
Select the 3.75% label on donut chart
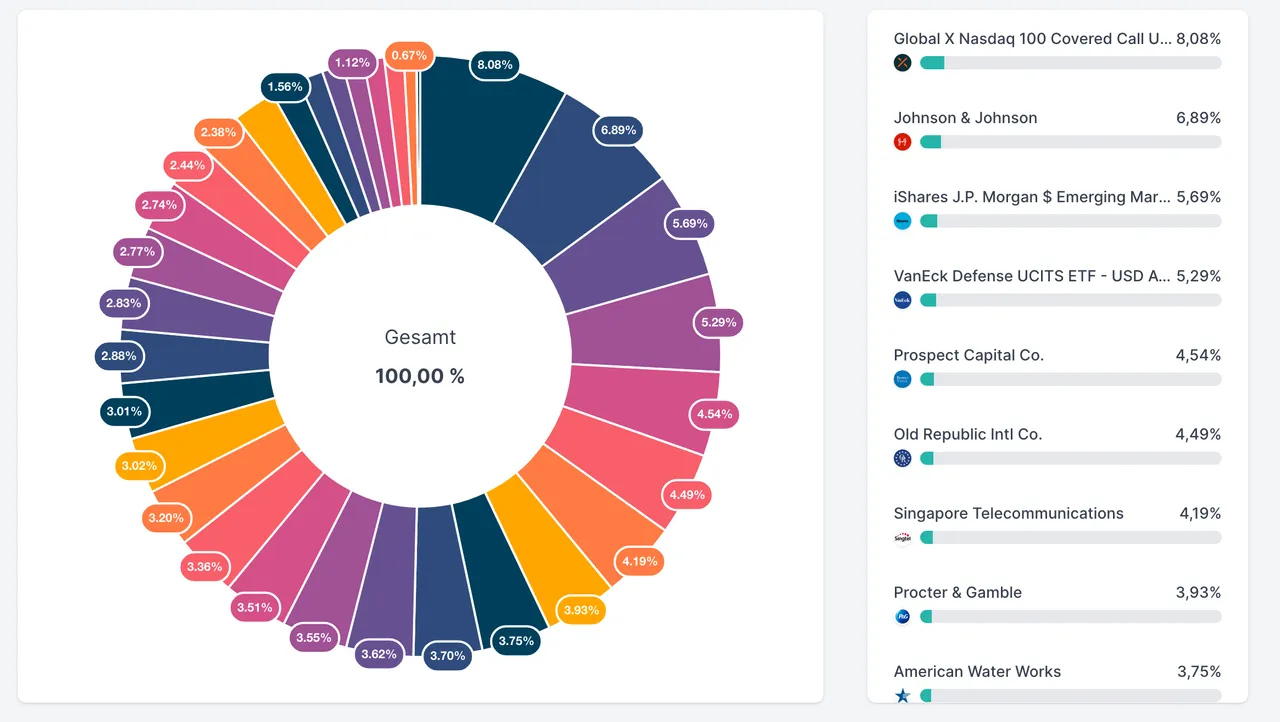pos(516,642)
